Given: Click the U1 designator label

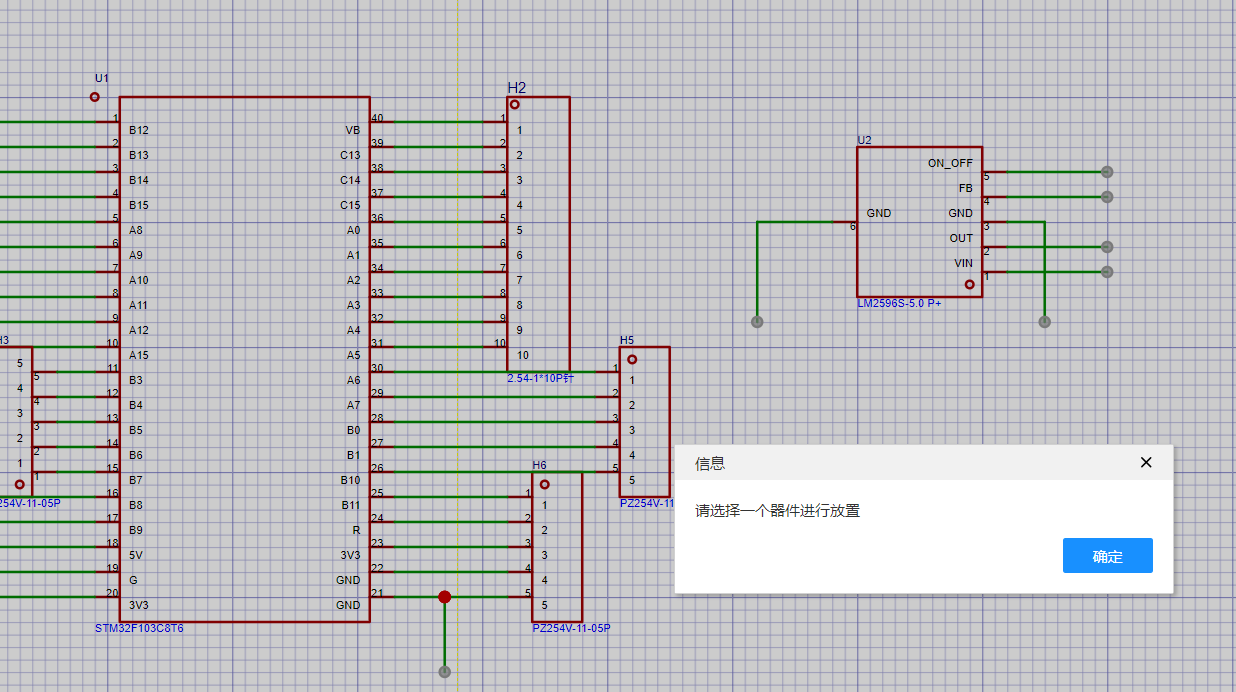Looking at the screenshot, I should tap(101, 78).
